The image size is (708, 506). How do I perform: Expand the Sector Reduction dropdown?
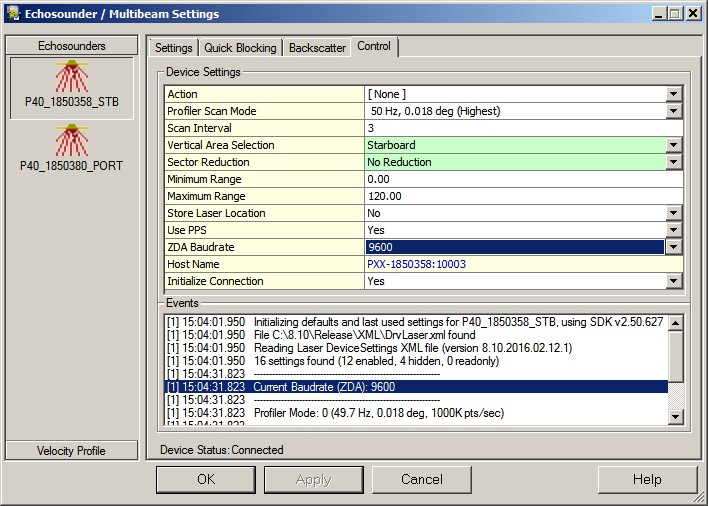pyautogui.click(x=674, y=162)
